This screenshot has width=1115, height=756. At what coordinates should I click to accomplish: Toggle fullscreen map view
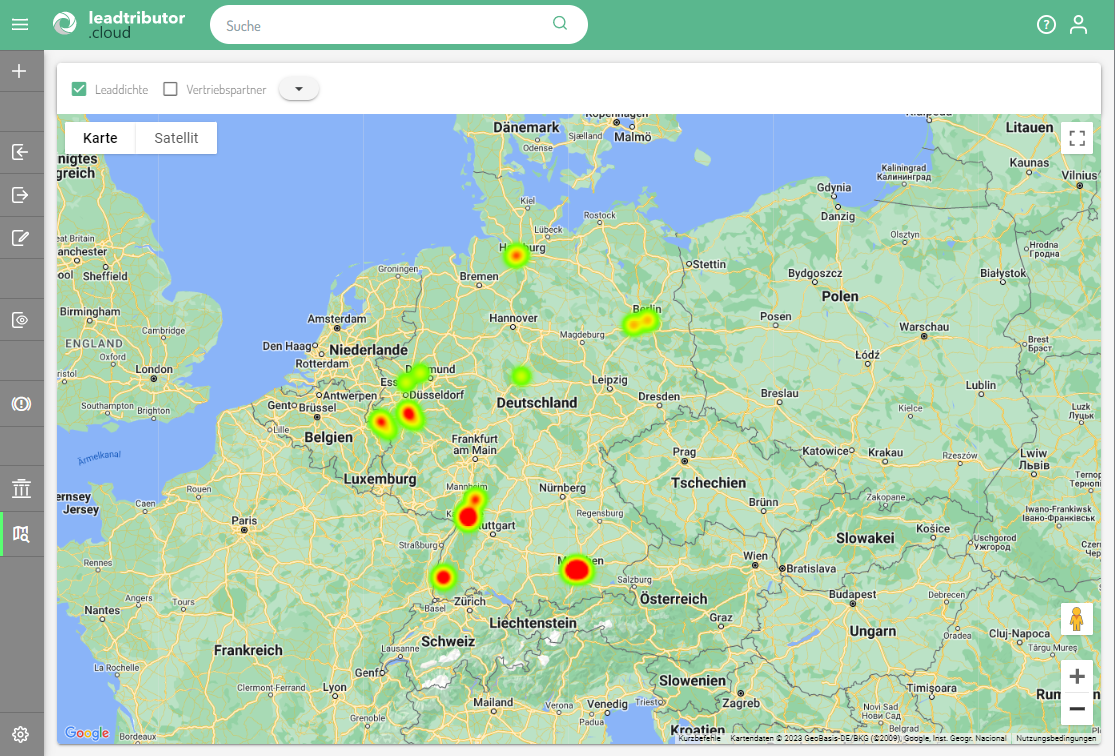[x=1077, y=138]
